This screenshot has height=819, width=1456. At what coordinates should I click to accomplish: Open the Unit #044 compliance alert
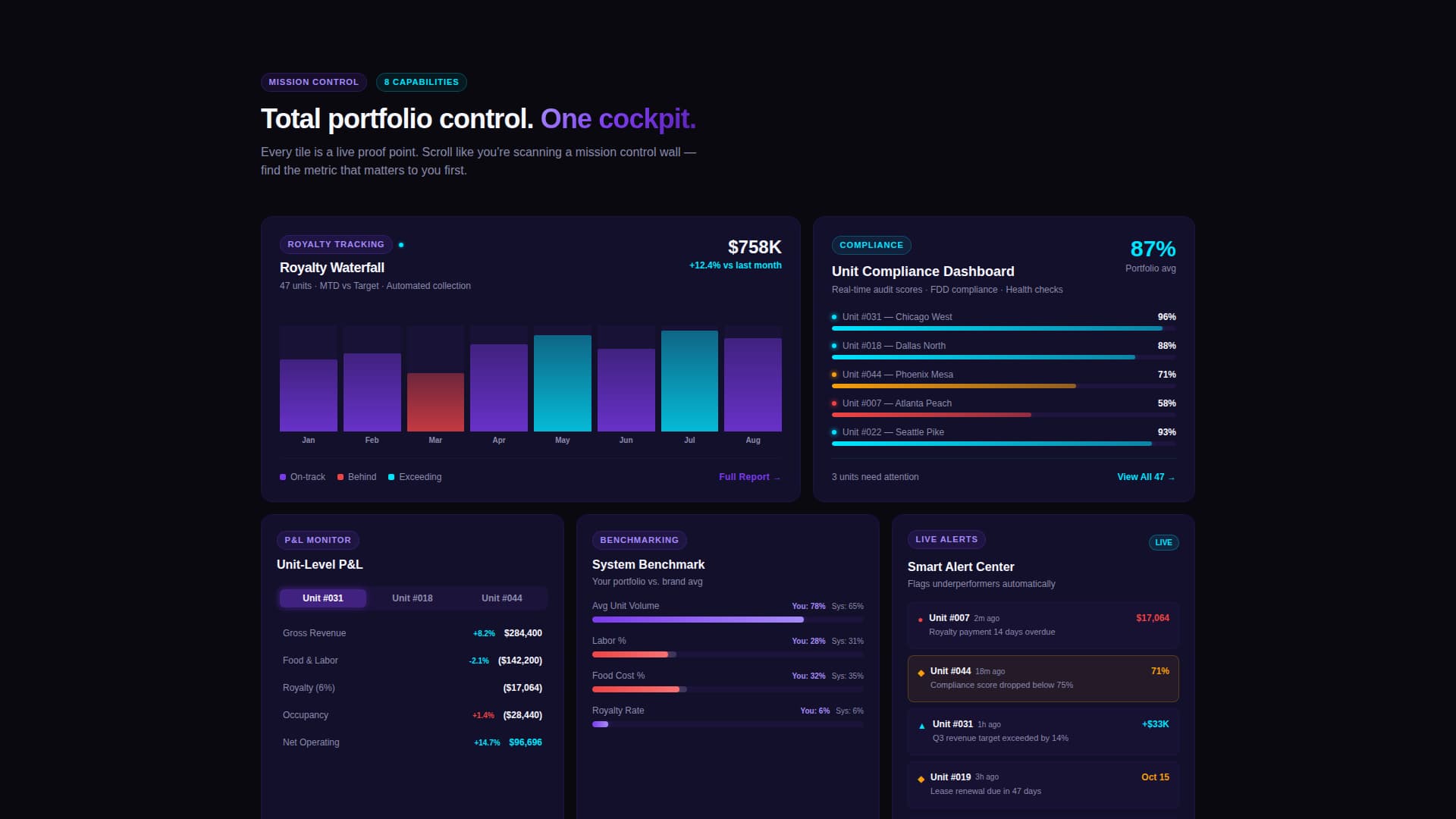(1043, 678)
